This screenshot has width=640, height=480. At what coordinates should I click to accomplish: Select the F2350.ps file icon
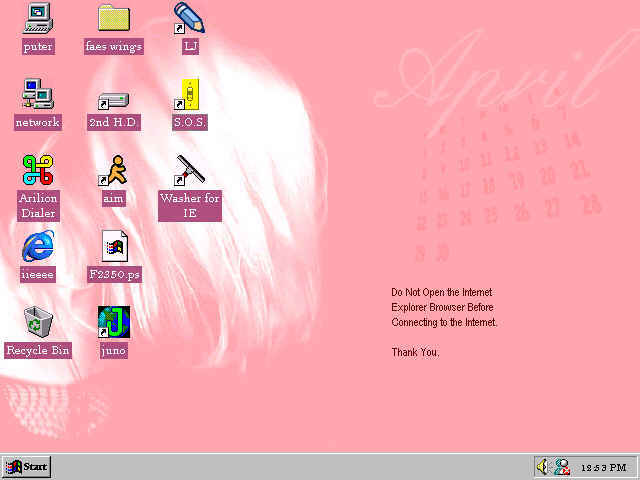pyautogui.click(x=113, y=245)
